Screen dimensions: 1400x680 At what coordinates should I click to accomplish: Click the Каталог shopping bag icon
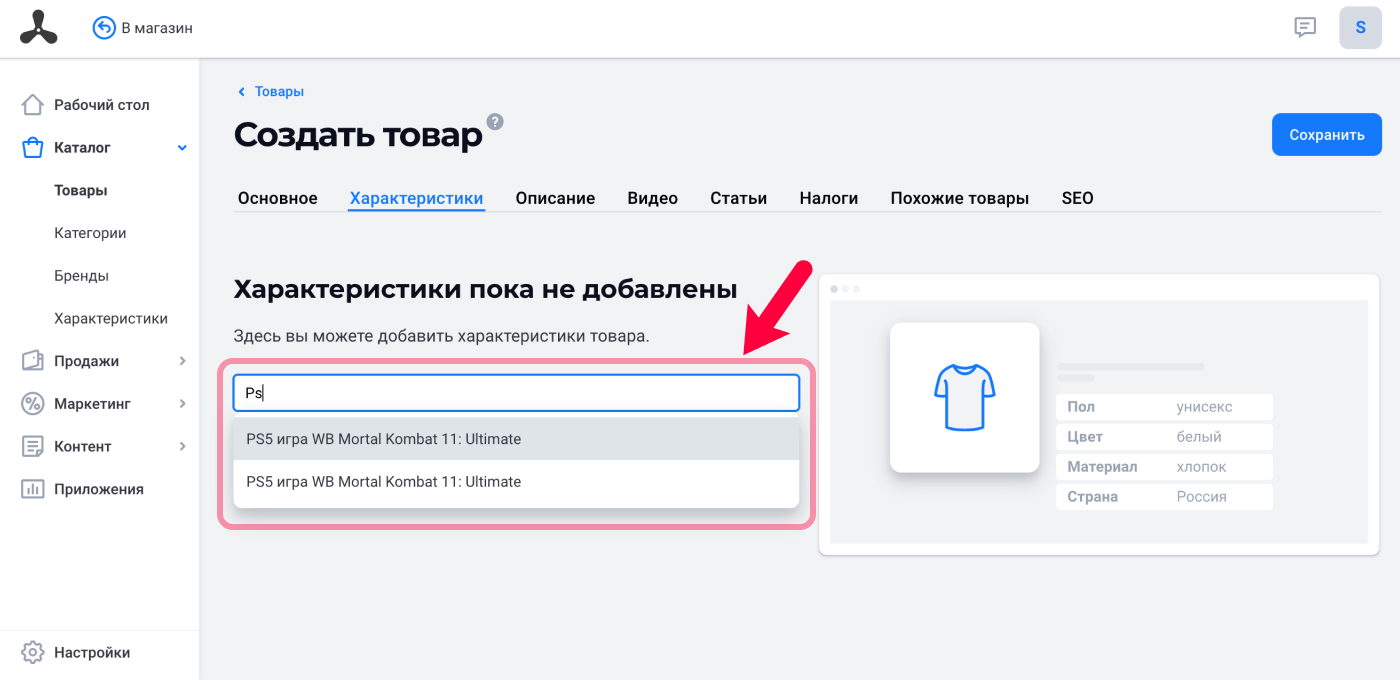(33, 148)
